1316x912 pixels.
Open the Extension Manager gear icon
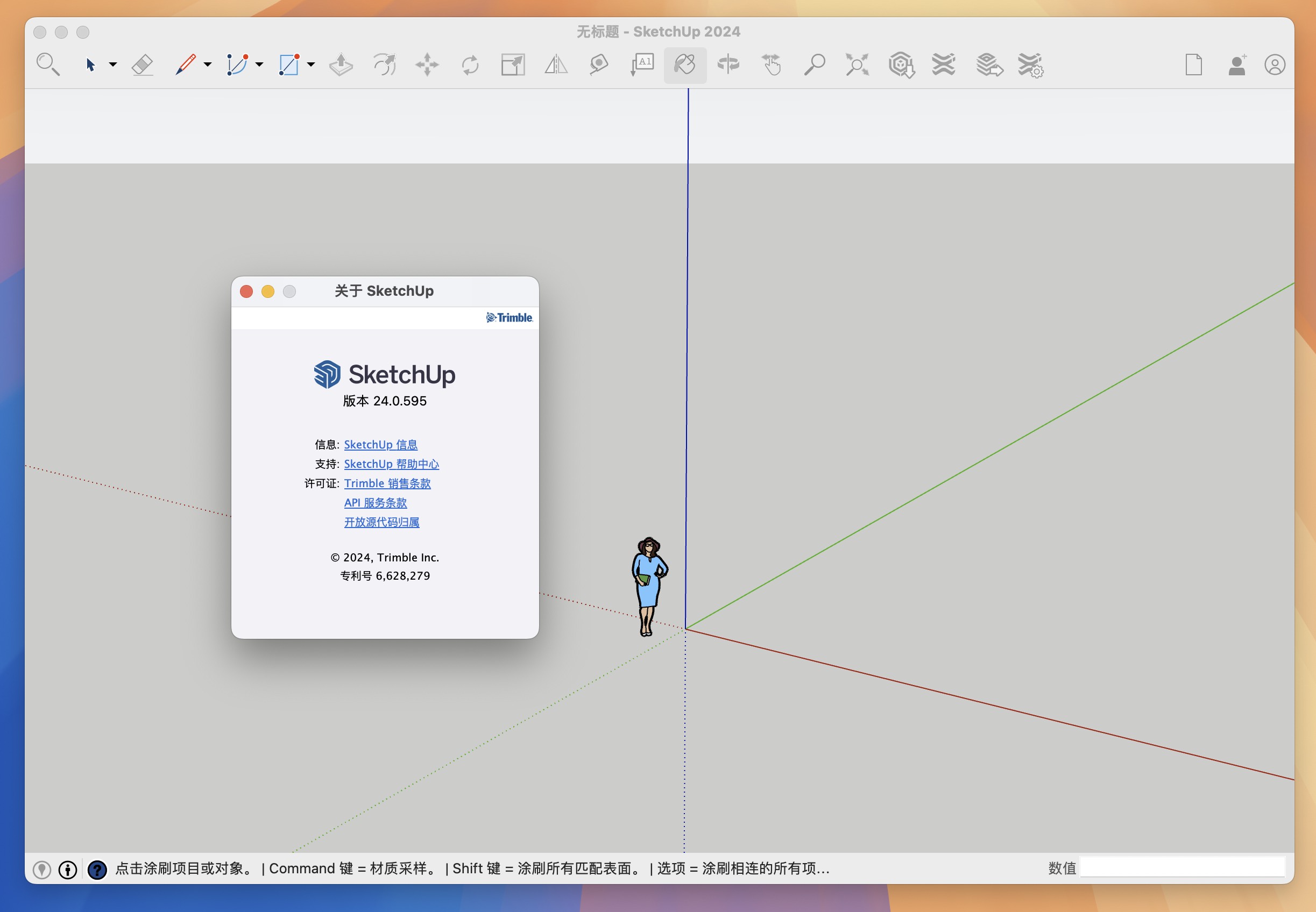[x=1031, y=65]
